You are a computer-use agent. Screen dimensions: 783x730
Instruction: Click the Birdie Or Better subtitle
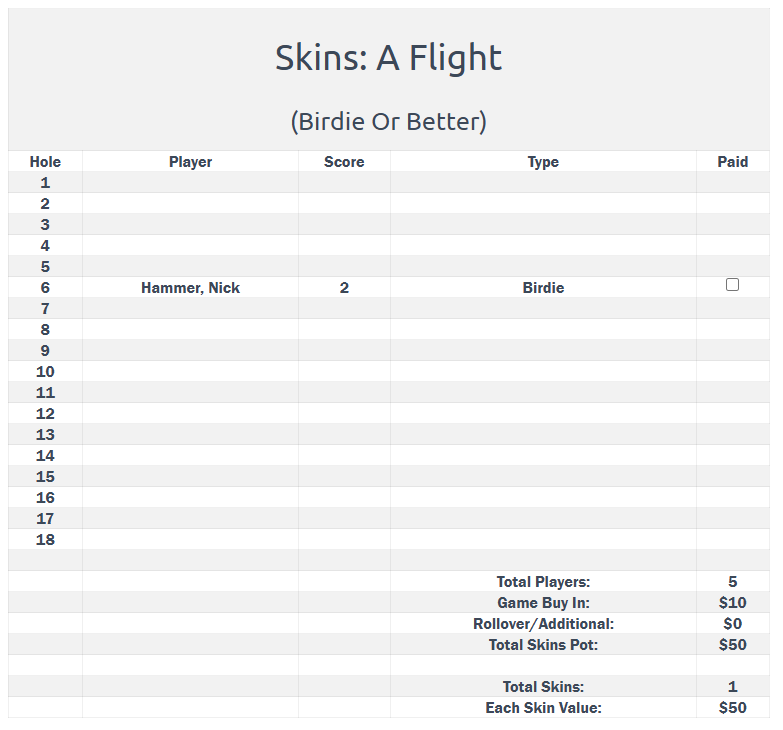pyautogui.click(x=388, y=122)
